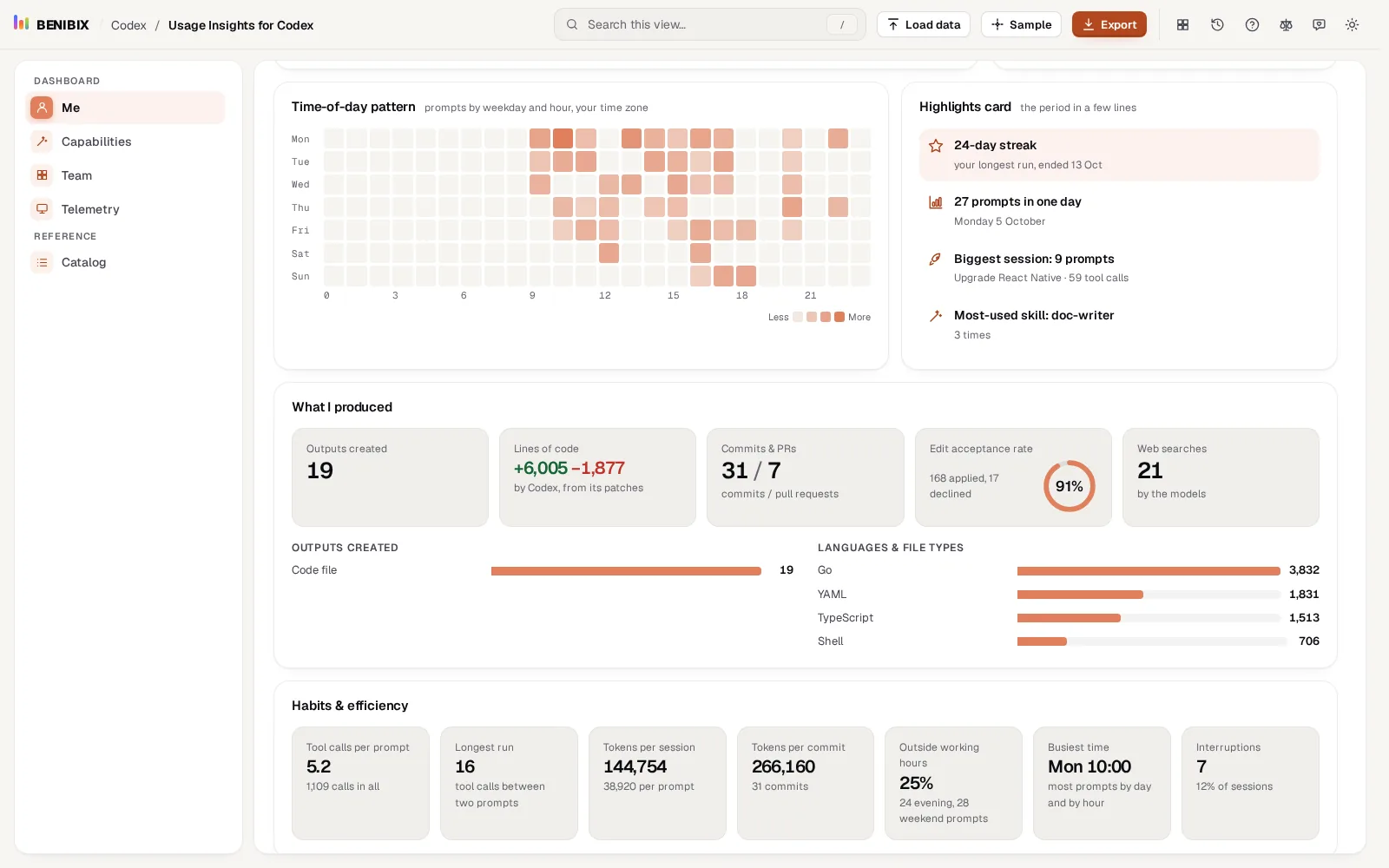This screenshot has height=868, width=1389.
Task: Click the darkest 'More' legend swatch
Action: pyautogui.click(x=839, y=317)
